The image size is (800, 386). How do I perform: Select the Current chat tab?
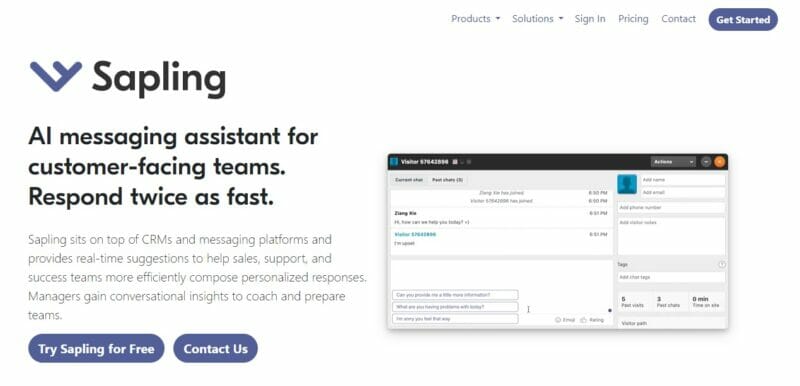[x=409, y=180]
